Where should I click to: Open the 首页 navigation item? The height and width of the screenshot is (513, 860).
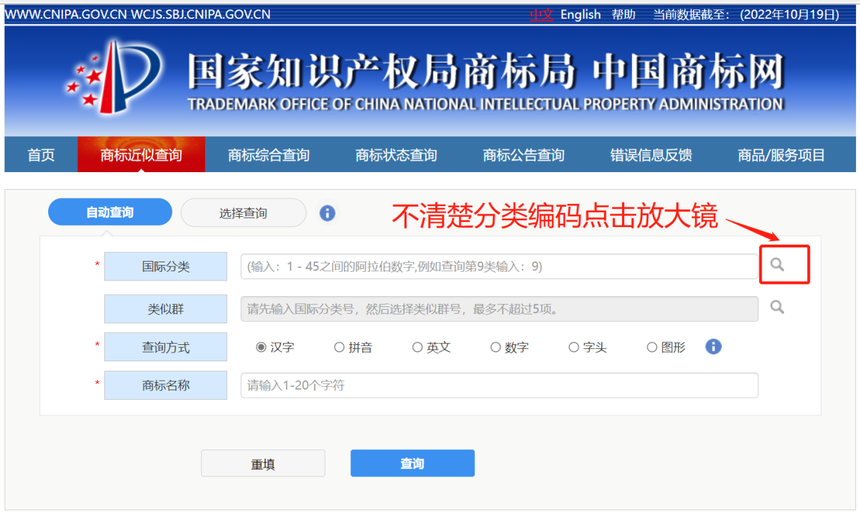point(41,155)
